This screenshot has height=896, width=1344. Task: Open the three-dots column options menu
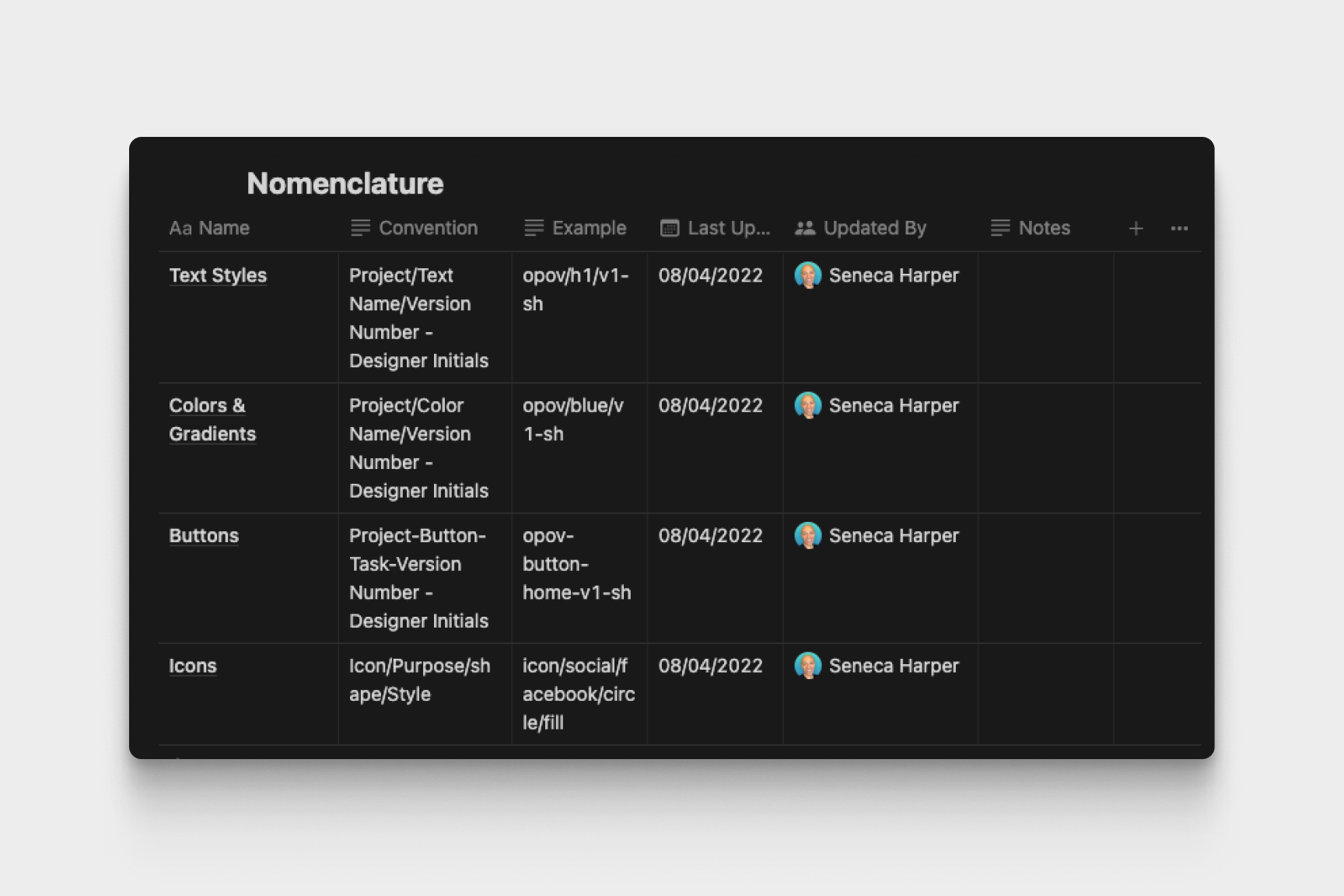1179,229
